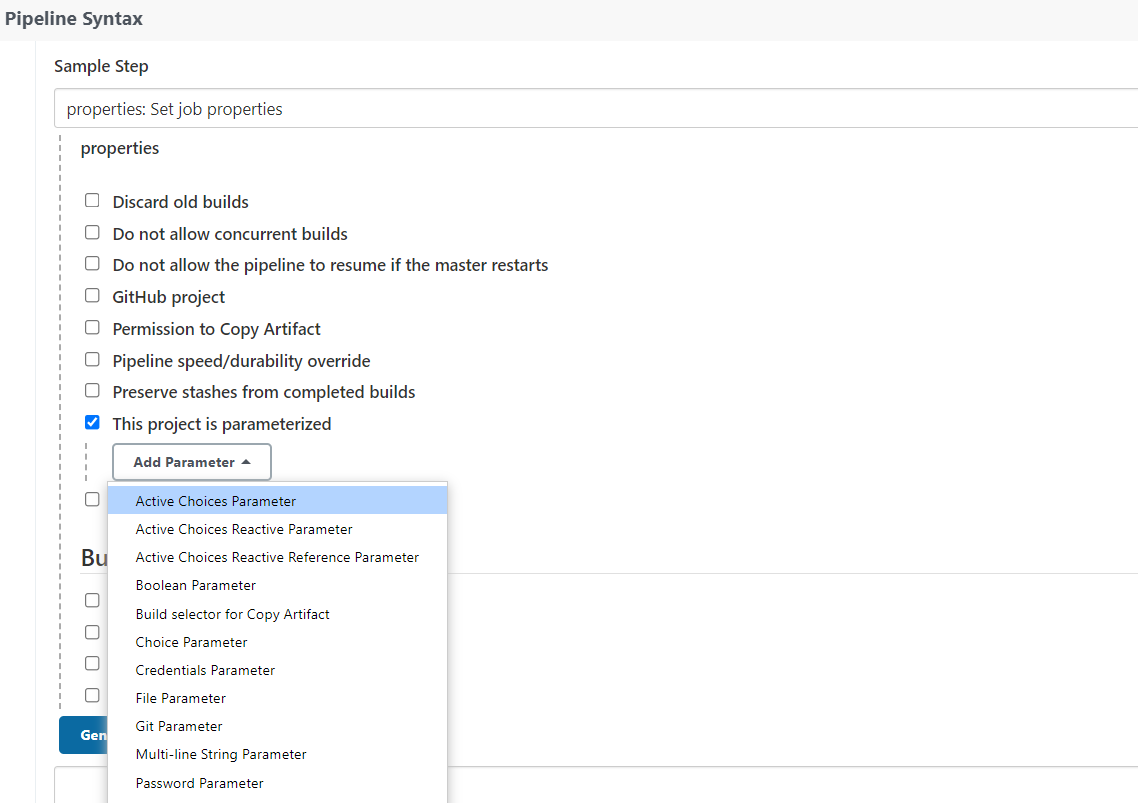
Task: Choose Multi-line String Parameter
Action: [x=221, y=754]
